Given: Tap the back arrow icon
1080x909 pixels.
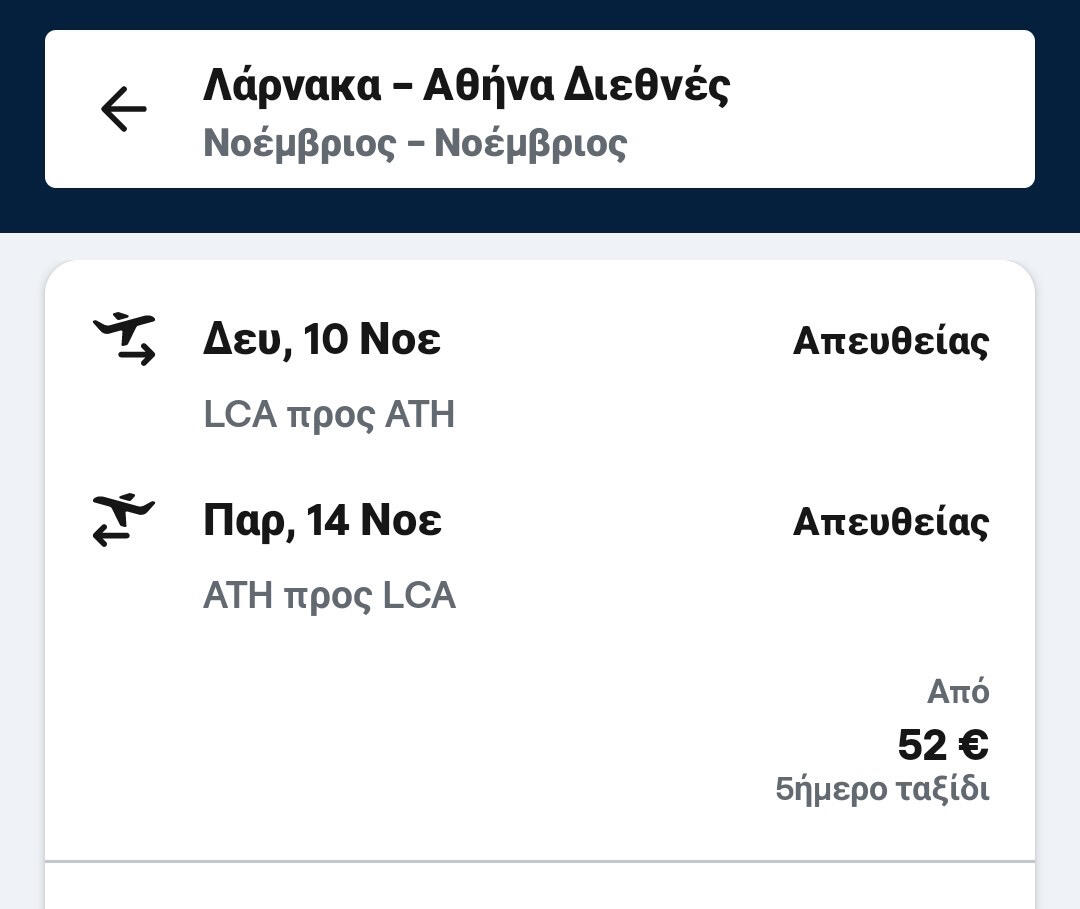Looking at the screenshot, I should (x=124, y=109).
